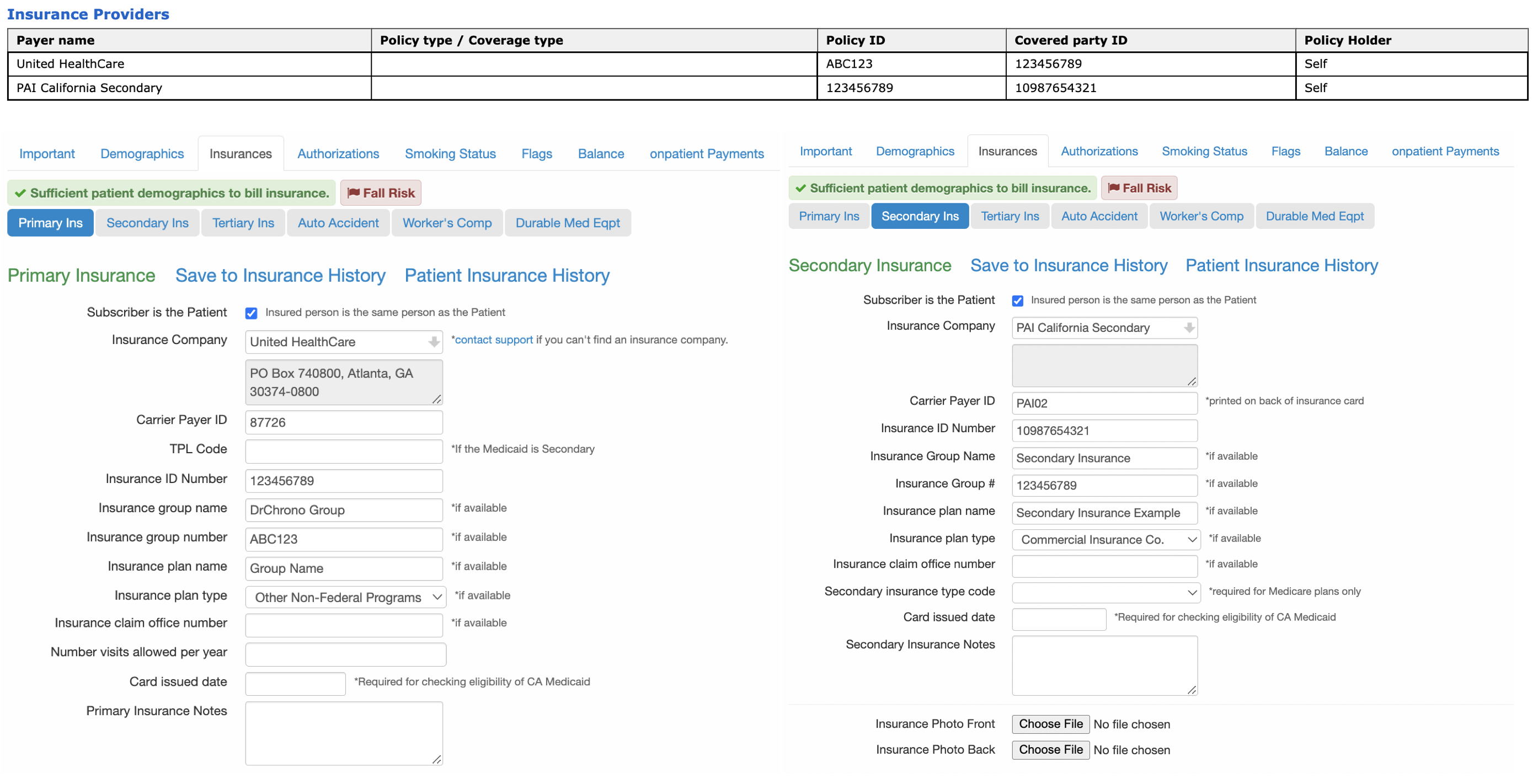Uncheck Subscriber is the Patient in Primary Insurance
Image resolution: width=1538 pixels, height=784 pixels.
252,313
